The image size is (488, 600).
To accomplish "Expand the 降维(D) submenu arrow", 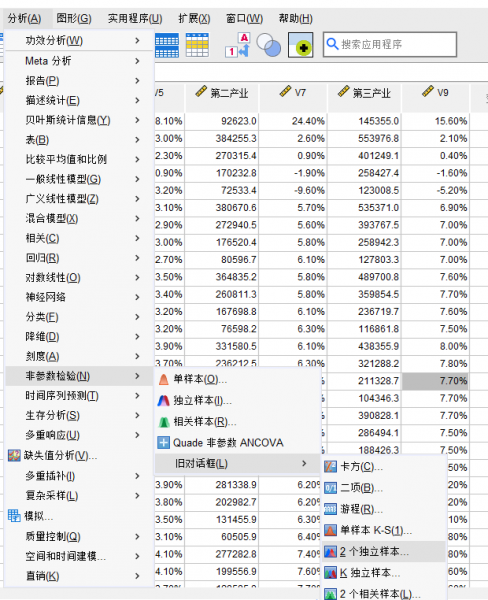I will click(137, 336).
